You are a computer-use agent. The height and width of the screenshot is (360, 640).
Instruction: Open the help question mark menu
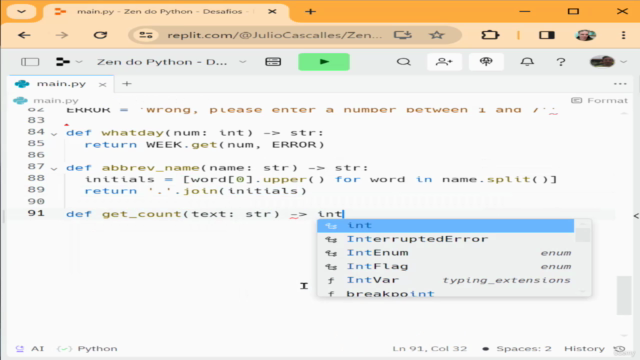561,62
